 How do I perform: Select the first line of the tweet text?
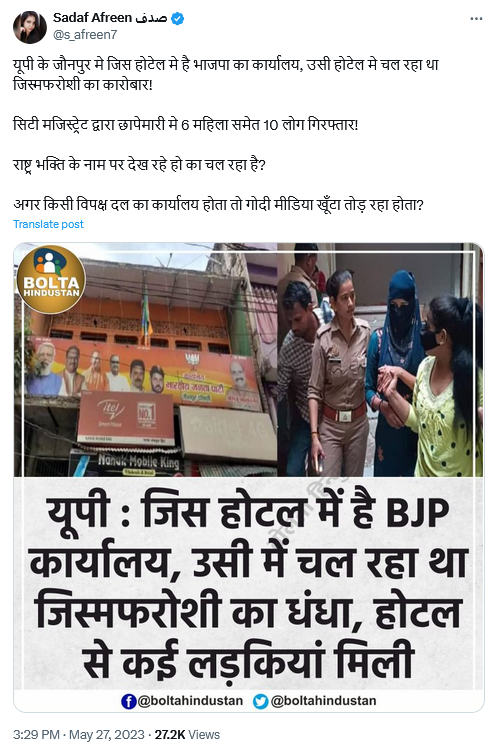[226, 64]
